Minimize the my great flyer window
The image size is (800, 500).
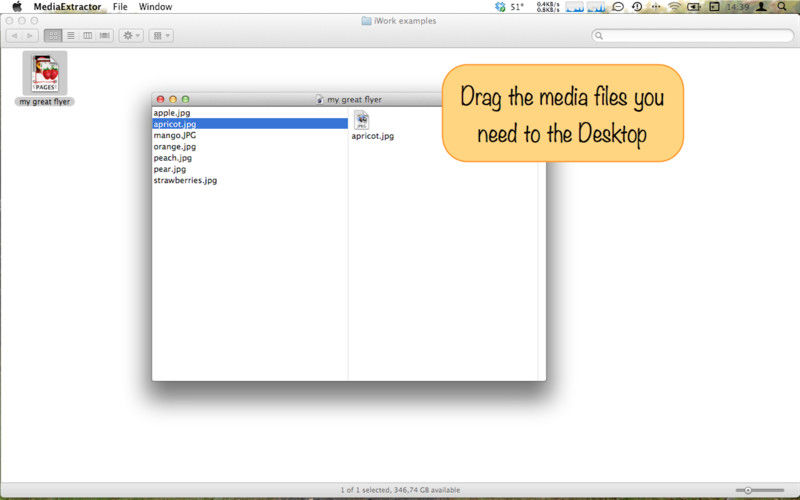173,99
